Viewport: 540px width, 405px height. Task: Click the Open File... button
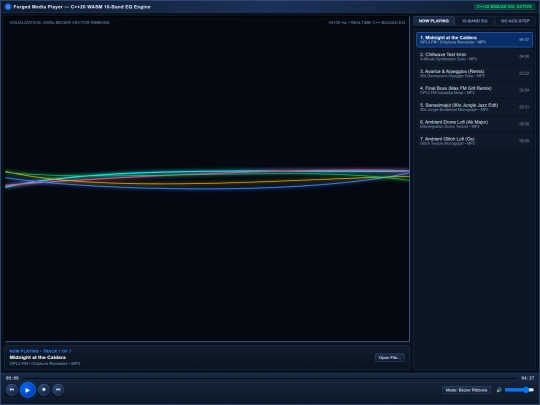(390, 357)
